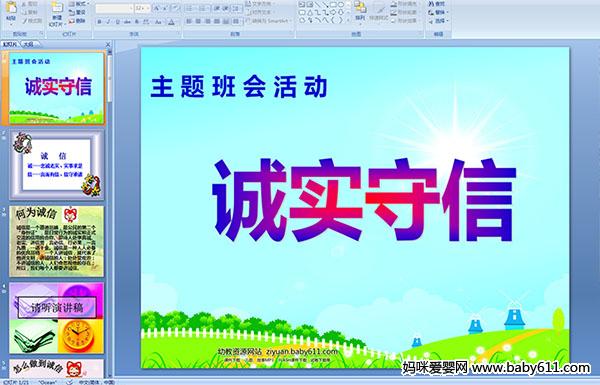Click the oval shape in shapes gallery
The width and height of the screenshot is (600, 385).
pyautogui.click(x=342, y=5)
